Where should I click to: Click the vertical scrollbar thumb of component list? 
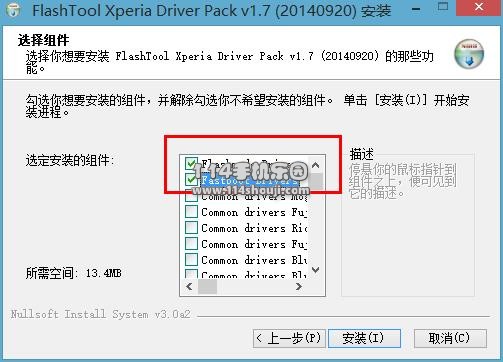point(316,181)
